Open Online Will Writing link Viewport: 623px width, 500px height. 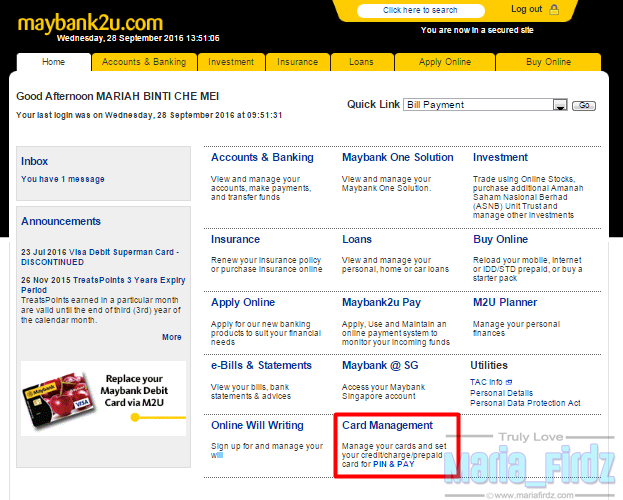[x=257, y=425]
